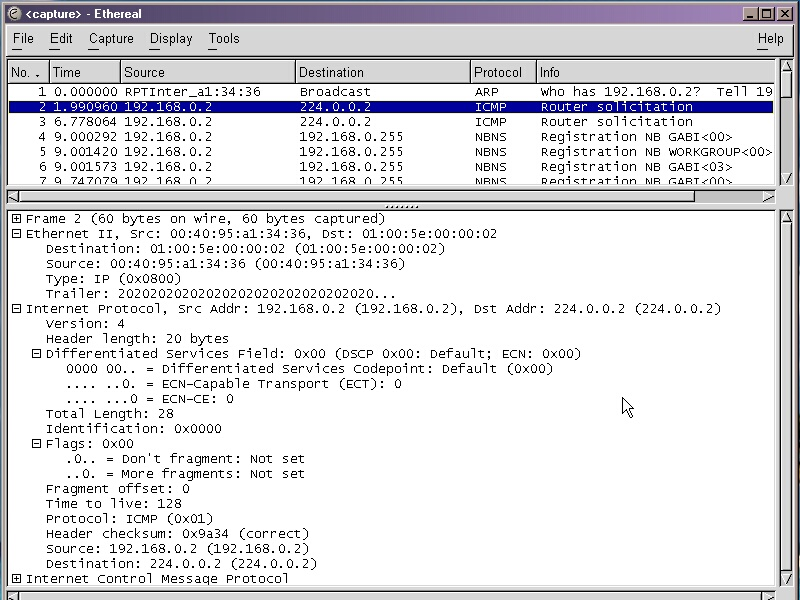Select packet 4 Registration NB GABI<00> row
This screenshot has height=600, width=800.
coord(391,137)
